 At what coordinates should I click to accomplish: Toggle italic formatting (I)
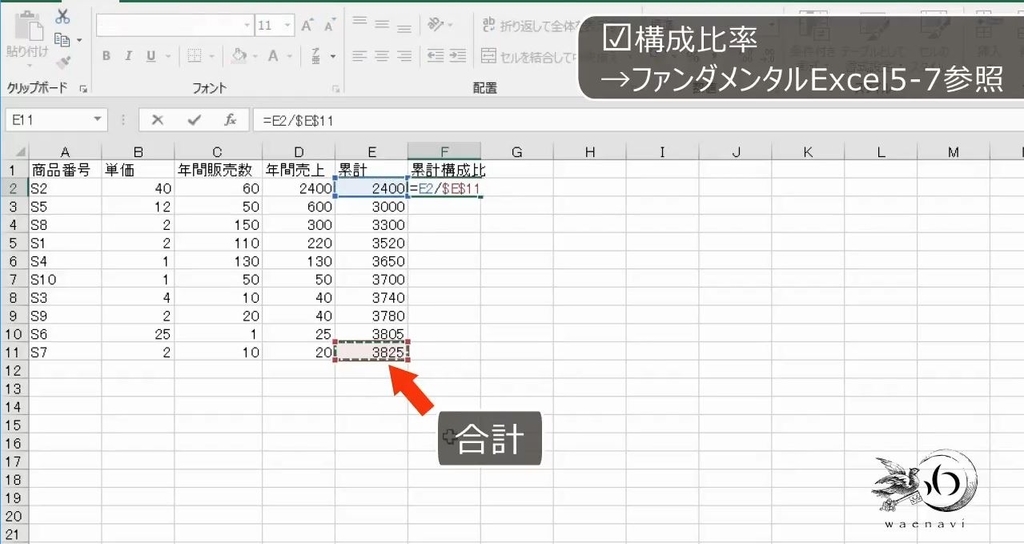point(128,56)
